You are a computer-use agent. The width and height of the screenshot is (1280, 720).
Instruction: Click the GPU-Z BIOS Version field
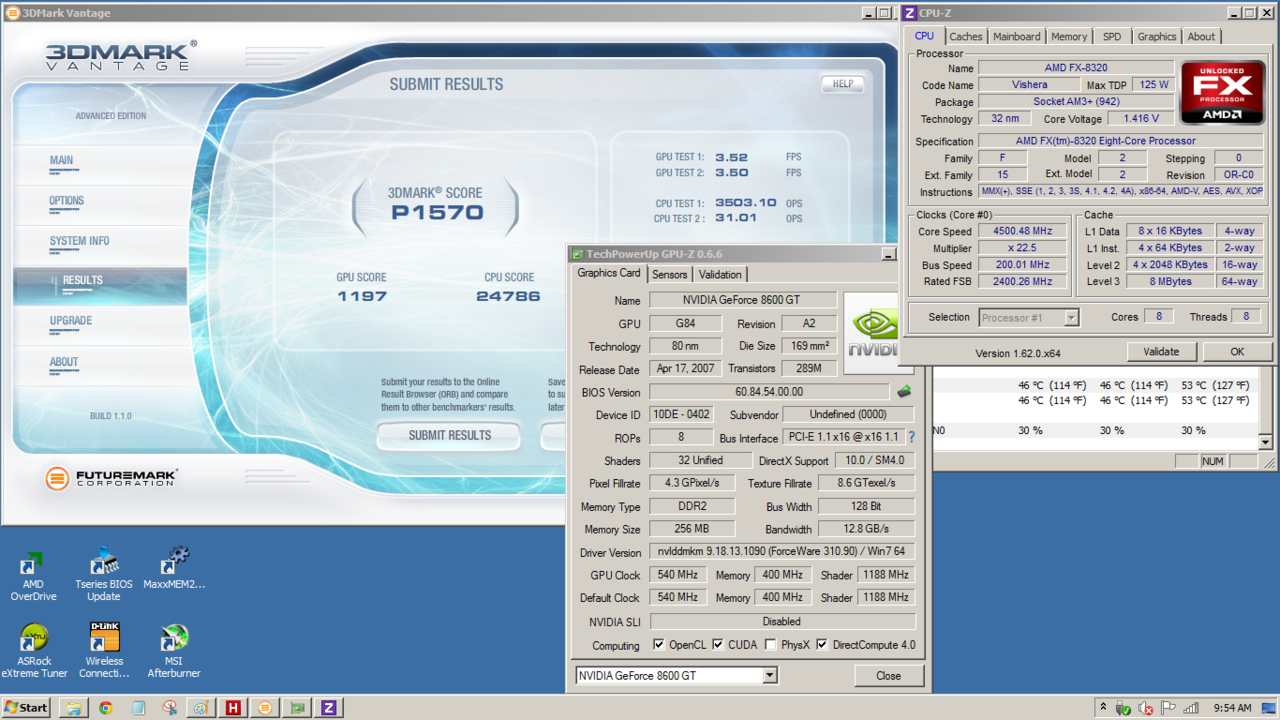point(769,392)
